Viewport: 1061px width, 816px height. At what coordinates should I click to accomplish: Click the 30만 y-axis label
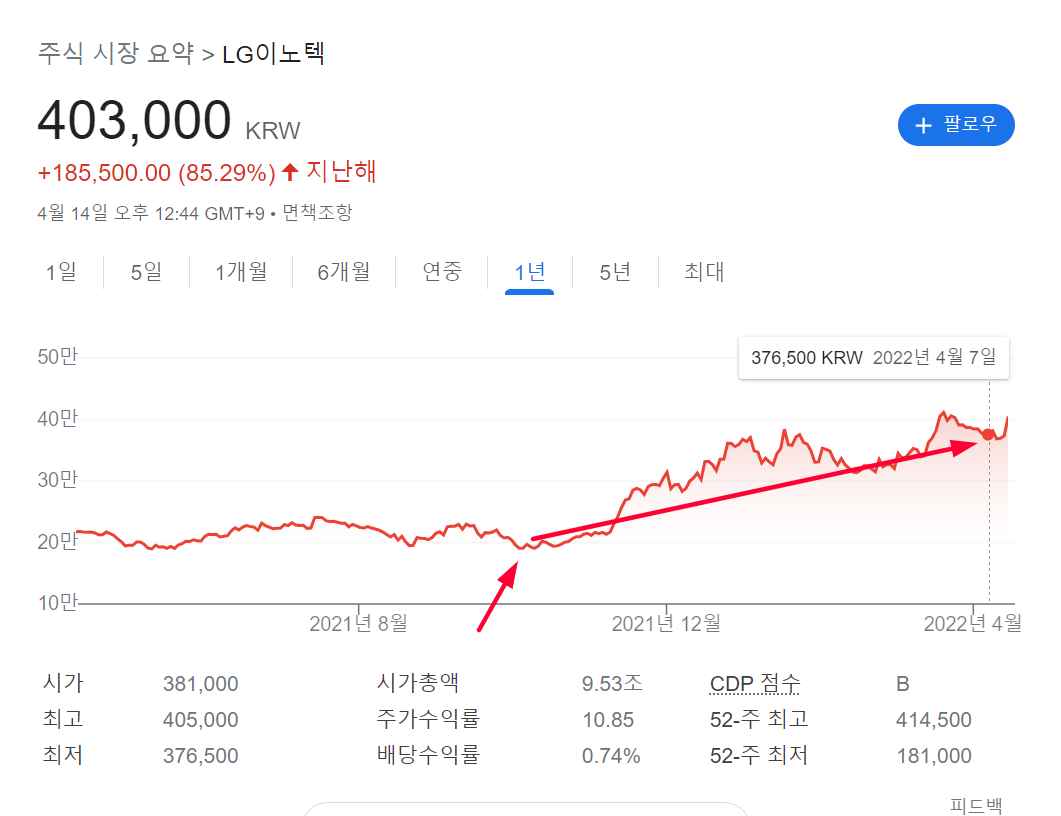click(58, 480)
